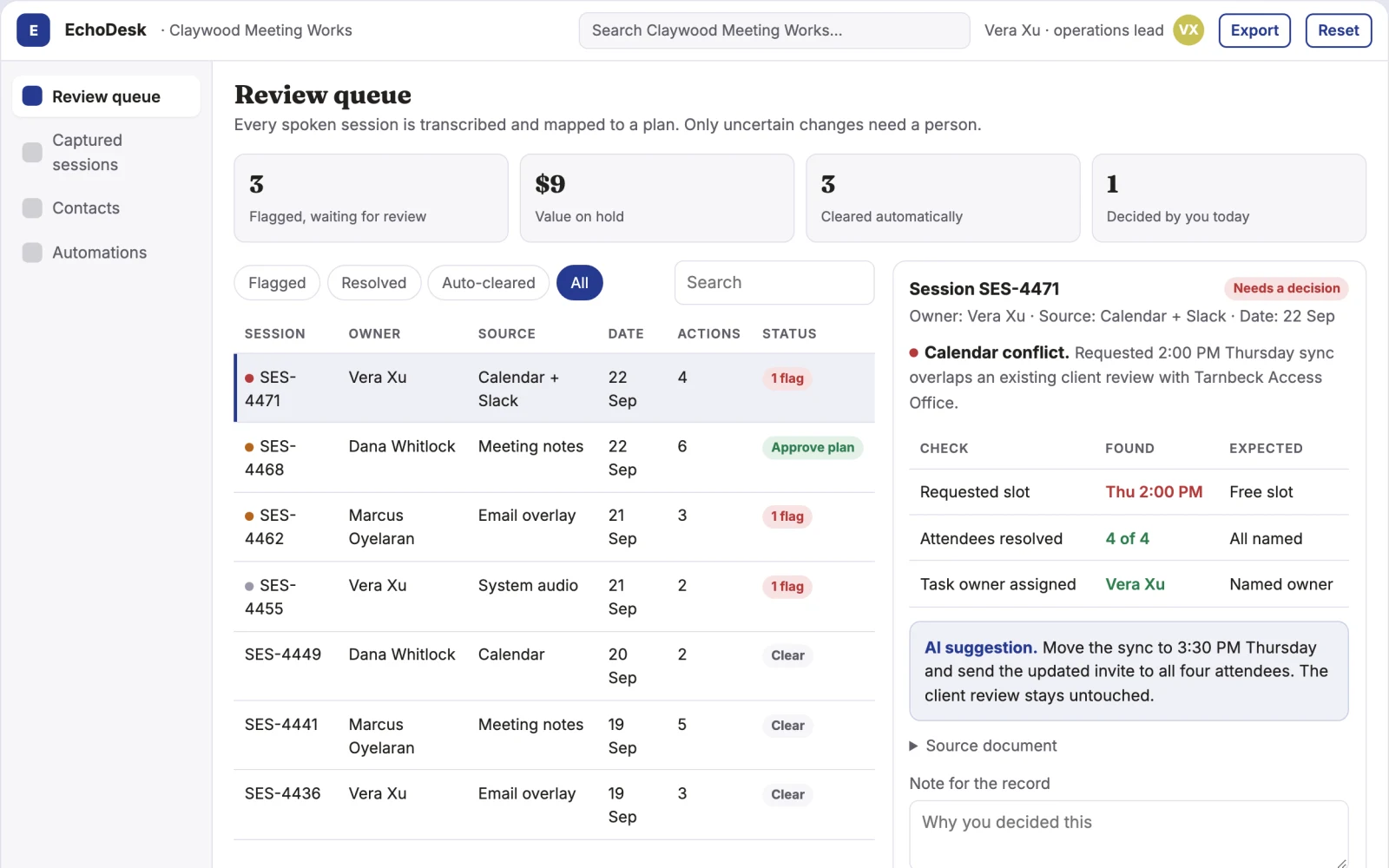Select the Flagged filter tab

pos(277,283)
